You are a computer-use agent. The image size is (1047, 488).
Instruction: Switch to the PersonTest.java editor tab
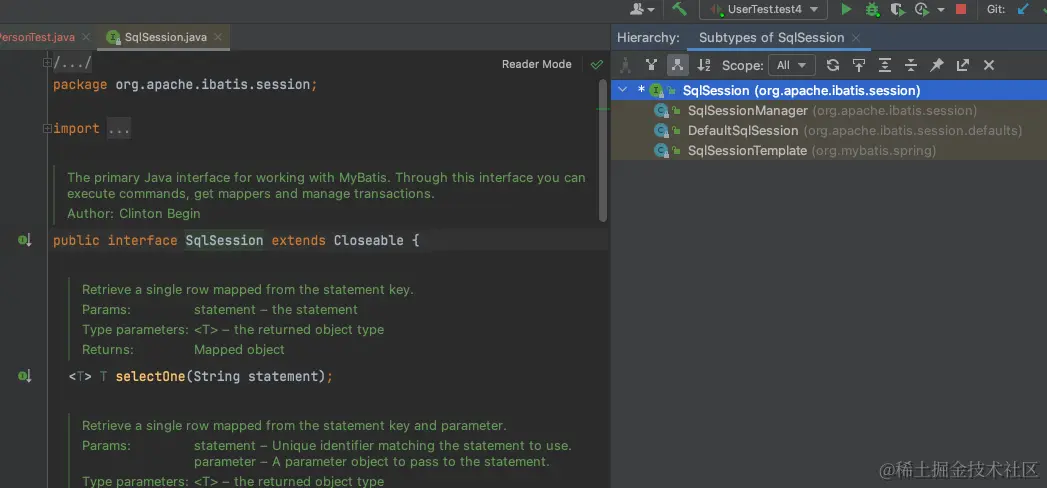point(36,37)
